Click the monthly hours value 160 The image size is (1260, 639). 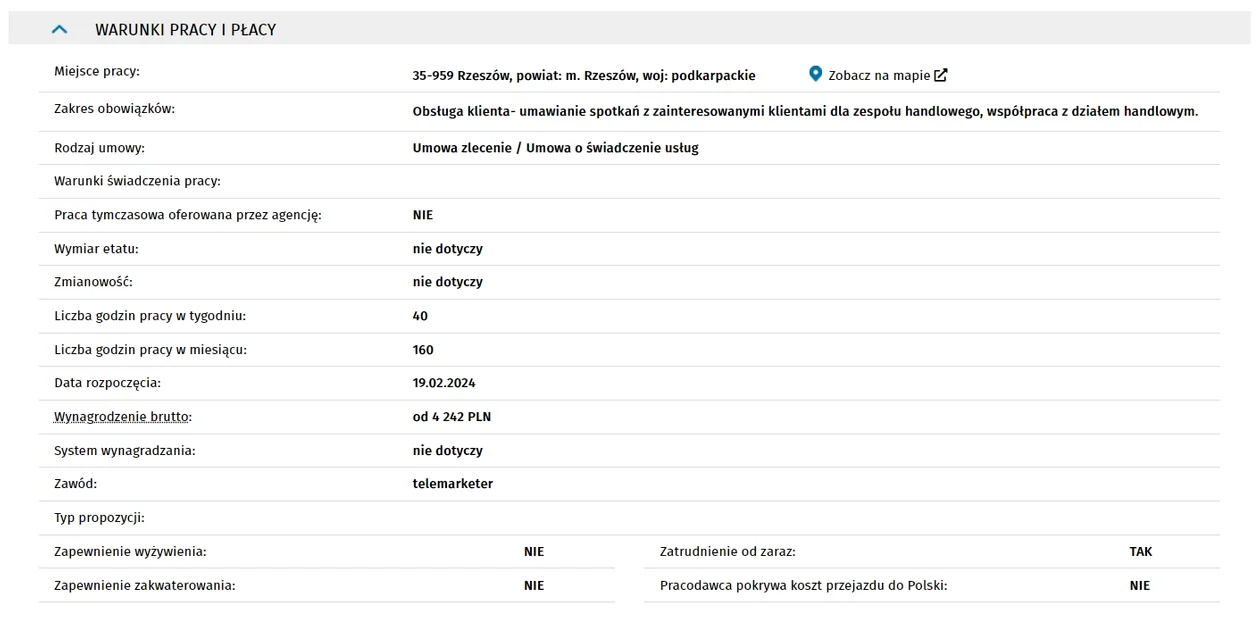(423, 350)
